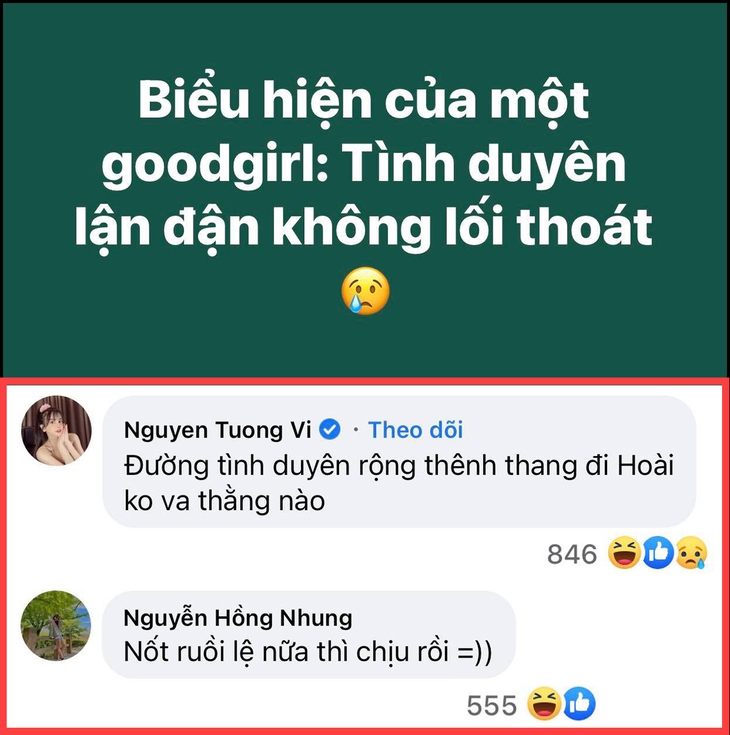
Task: Click the sad crying reaction on the 846 comment
Action: [691, 553]
